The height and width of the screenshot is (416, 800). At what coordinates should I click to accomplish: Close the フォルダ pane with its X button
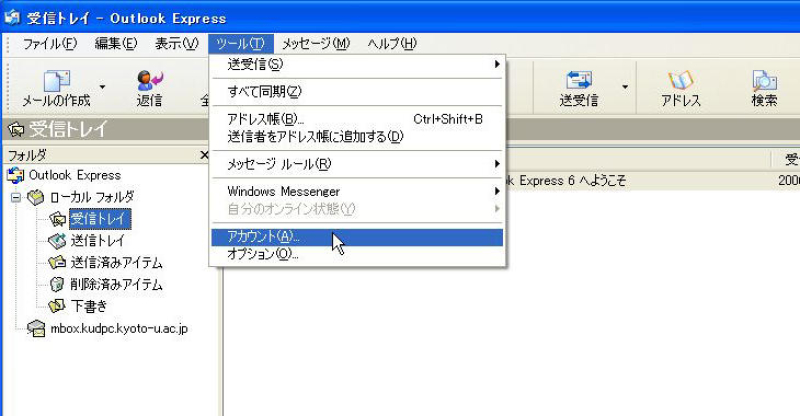(204, 155)
